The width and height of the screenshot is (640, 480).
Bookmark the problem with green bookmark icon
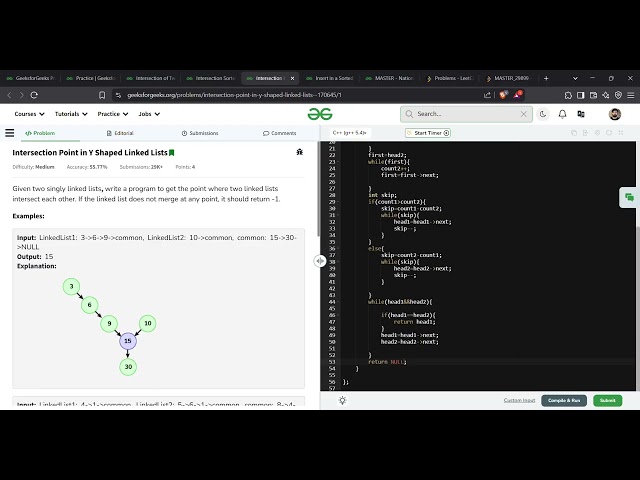pos(172,153)
